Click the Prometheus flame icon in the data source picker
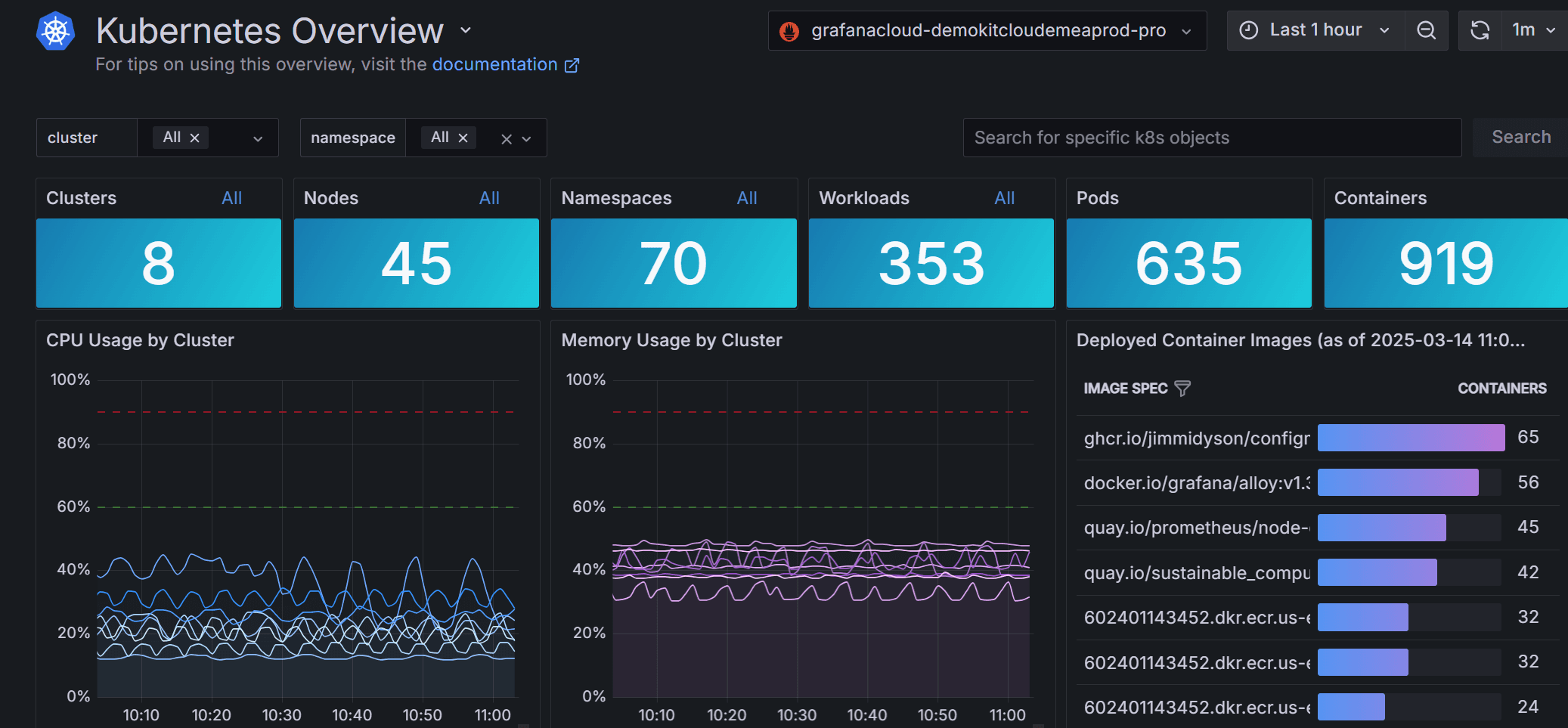 click(x=789, y=31)
